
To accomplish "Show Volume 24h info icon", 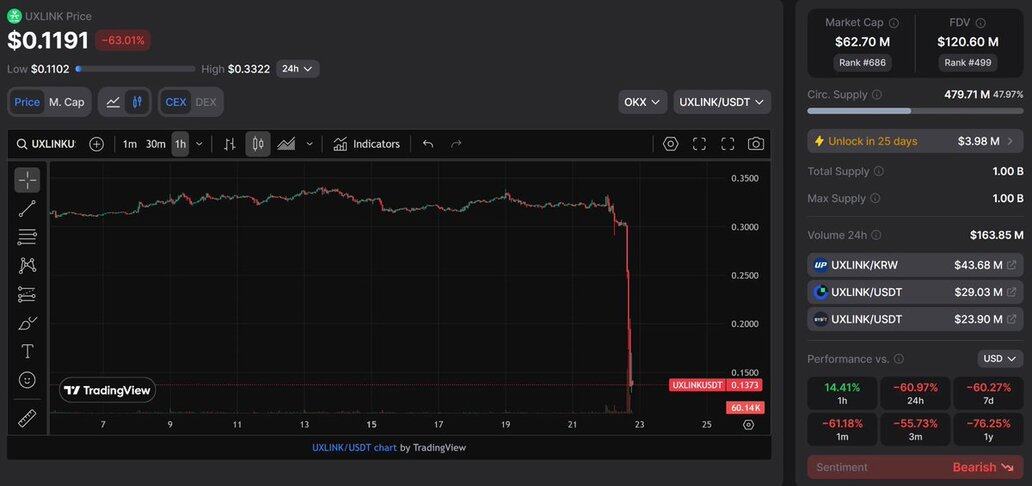I will pyautogui.click(x=877, y=235).
